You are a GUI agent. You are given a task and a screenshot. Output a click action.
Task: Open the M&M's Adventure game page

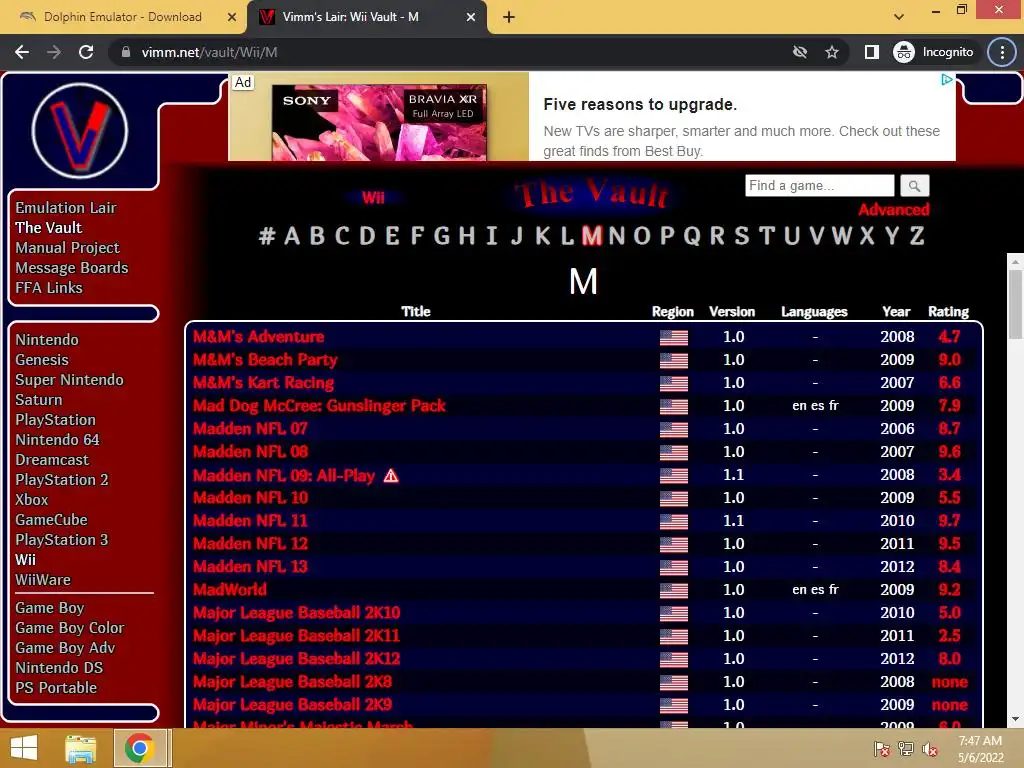click(259, 337)
